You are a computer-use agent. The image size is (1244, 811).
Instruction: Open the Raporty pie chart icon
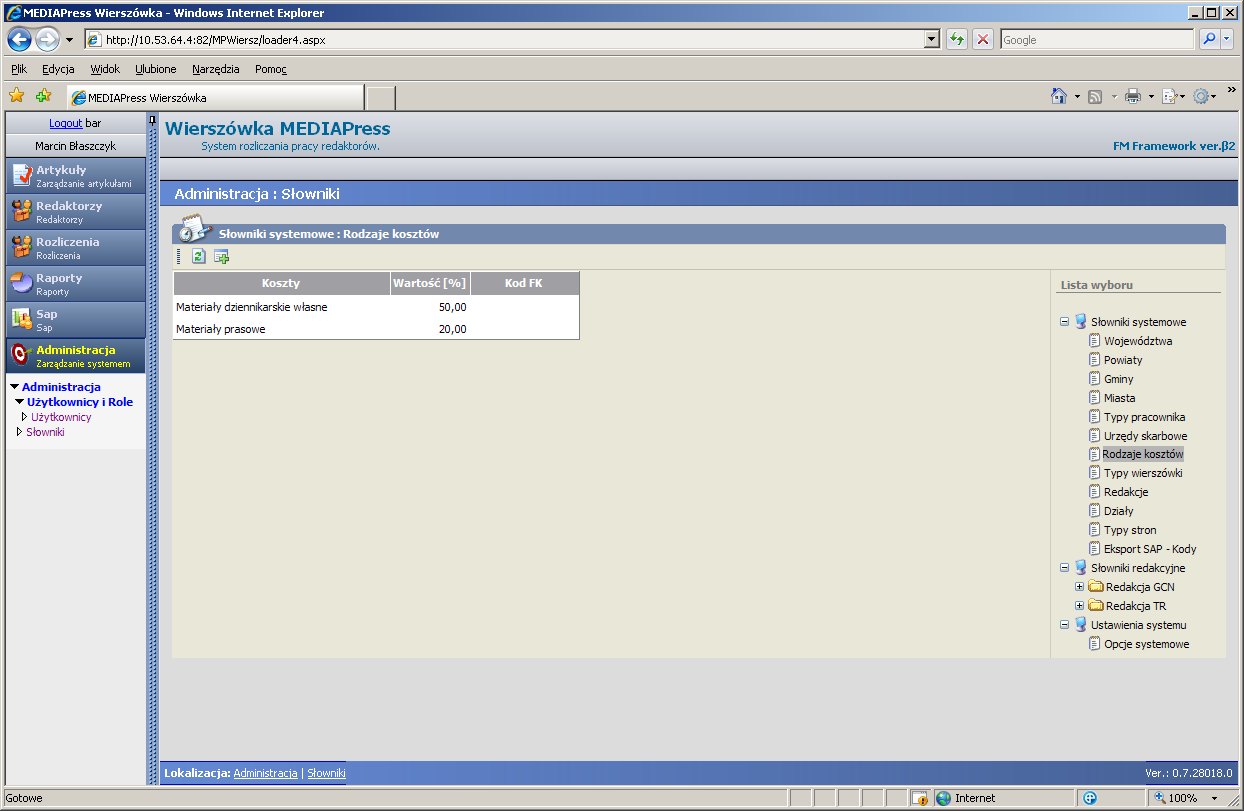(x=21, y=284)
